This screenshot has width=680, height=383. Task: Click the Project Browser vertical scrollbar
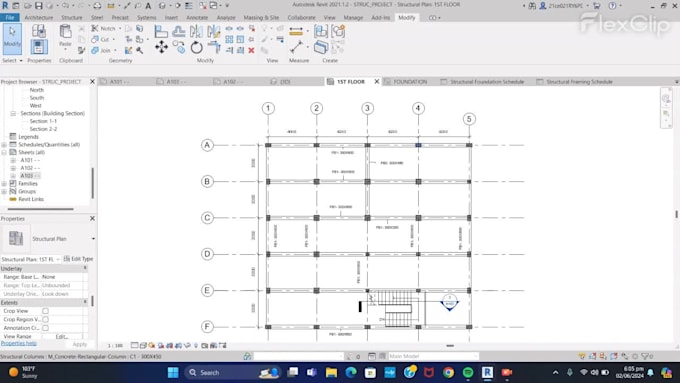coord(92,183)
